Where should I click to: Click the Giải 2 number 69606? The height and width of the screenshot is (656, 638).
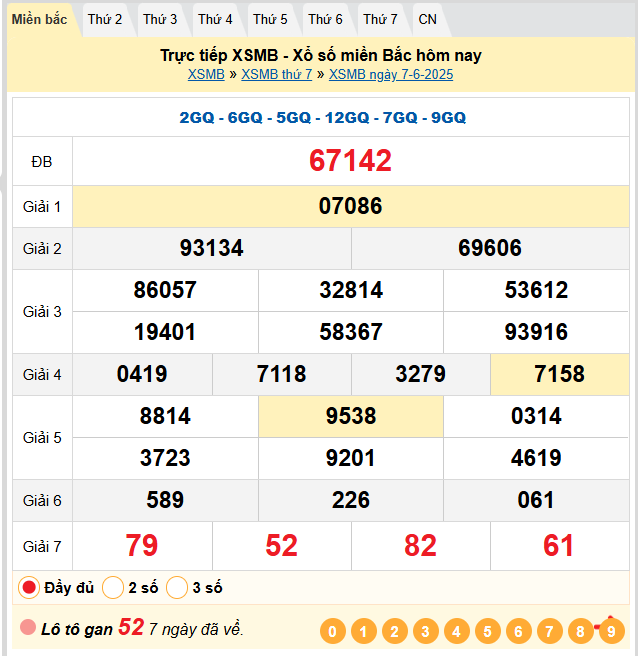point(490,248)
